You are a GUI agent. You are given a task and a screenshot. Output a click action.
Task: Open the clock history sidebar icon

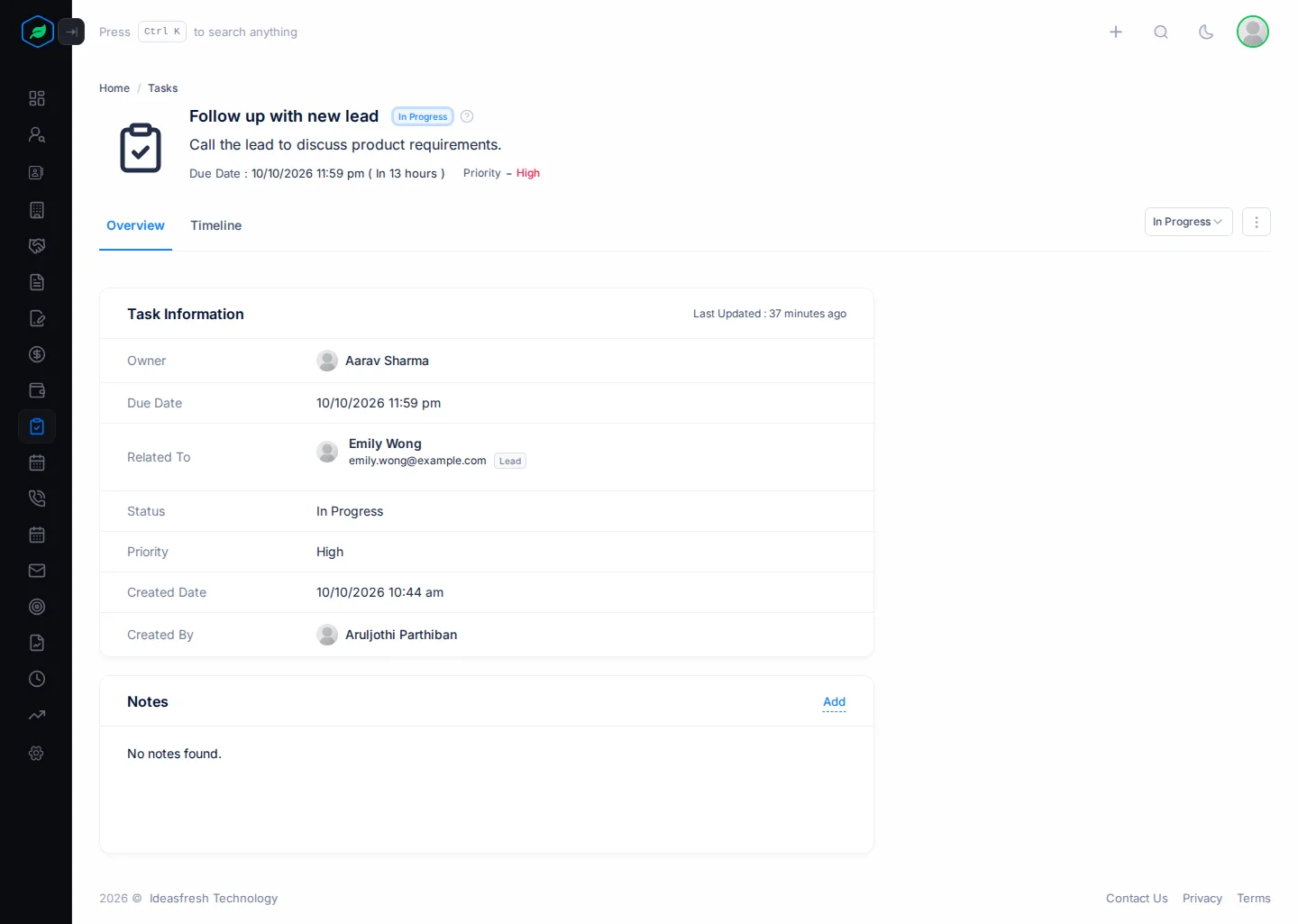click(x=37, y=679)
